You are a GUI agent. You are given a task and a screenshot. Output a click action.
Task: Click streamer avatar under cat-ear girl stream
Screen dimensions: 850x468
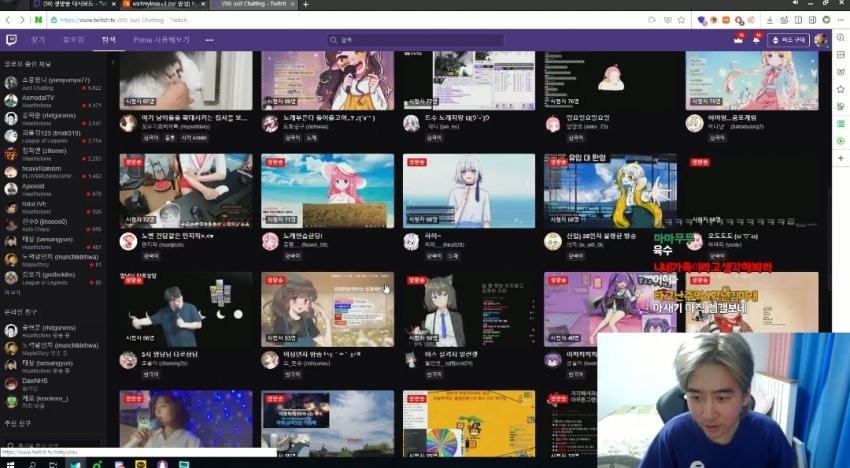click(x=411, y=360)
